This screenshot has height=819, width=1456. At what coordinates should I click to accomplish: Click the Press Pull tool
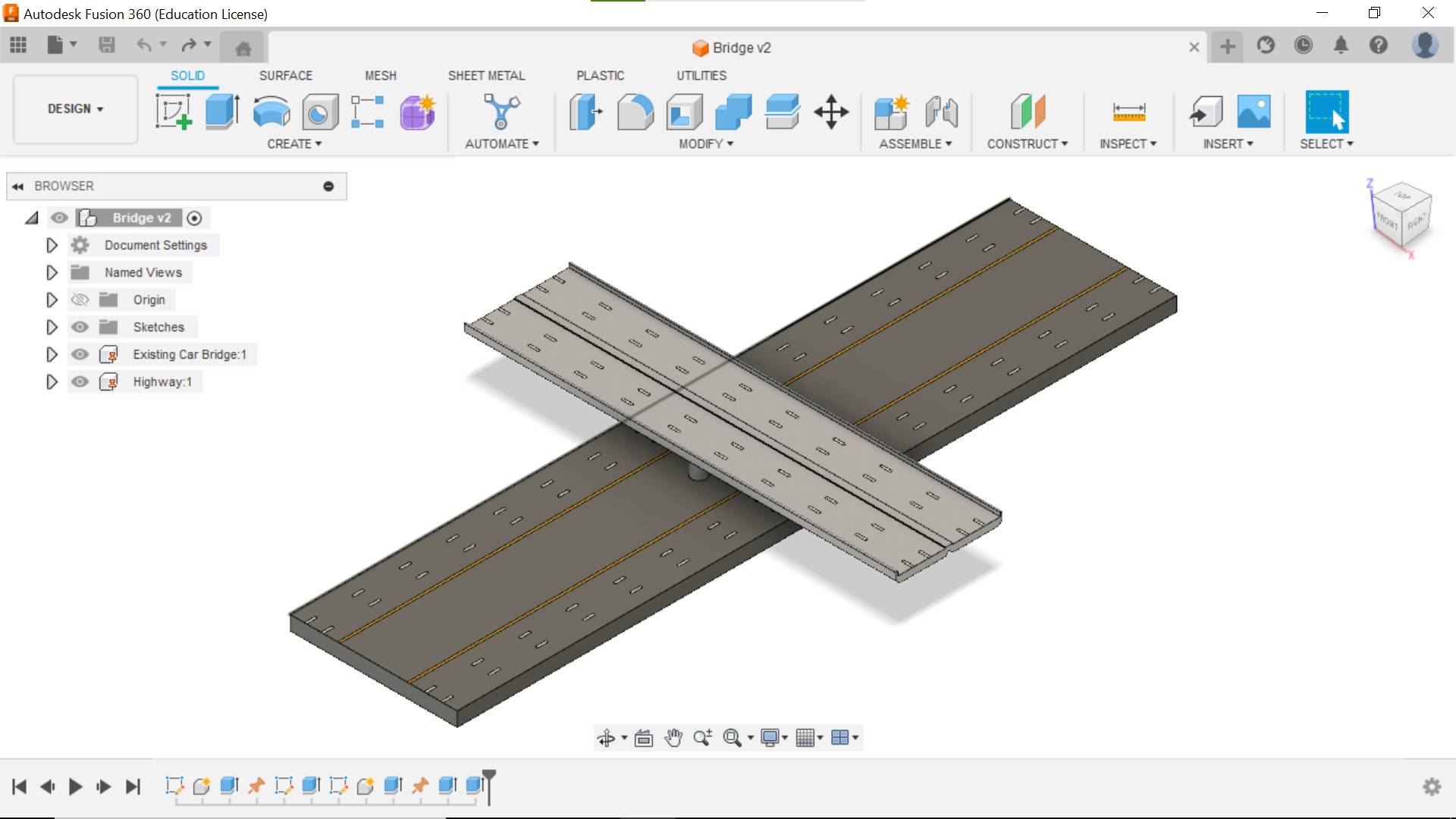[585, 111]
